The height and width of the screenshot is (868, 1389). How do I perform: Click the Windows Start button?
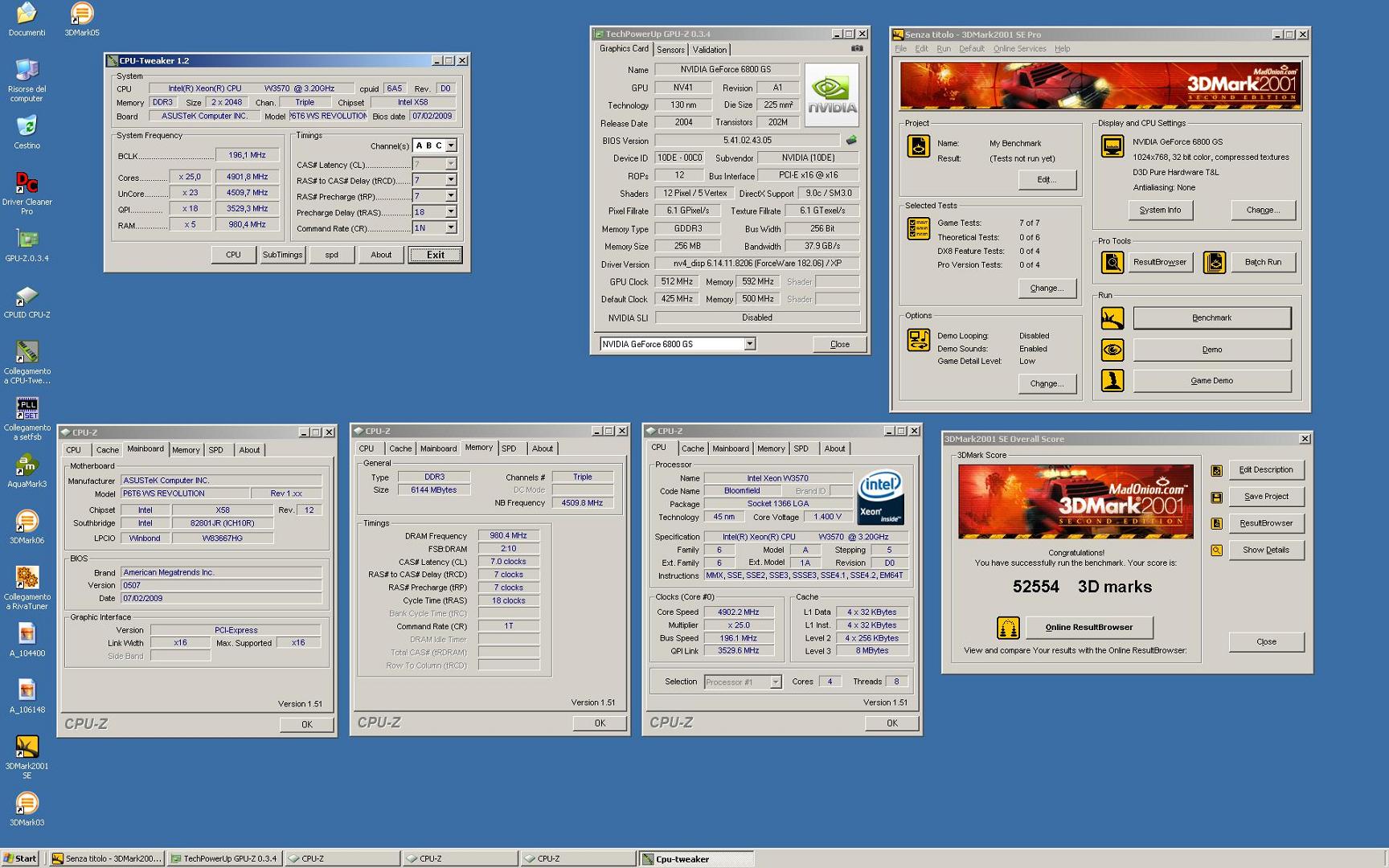(x=20, y=858)
